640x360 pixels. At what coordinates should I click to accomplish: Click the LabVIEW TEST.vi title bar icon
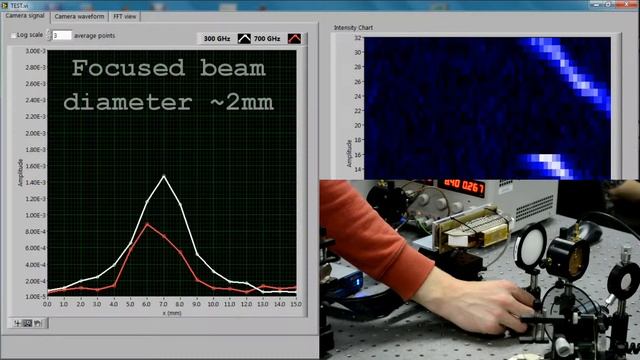pos(4,5)
